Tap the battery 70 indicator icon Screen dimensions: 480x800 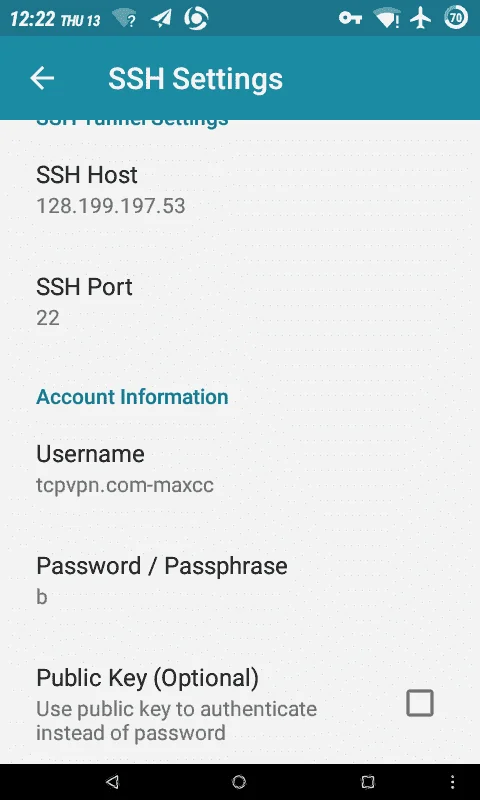tap(456, 18)
